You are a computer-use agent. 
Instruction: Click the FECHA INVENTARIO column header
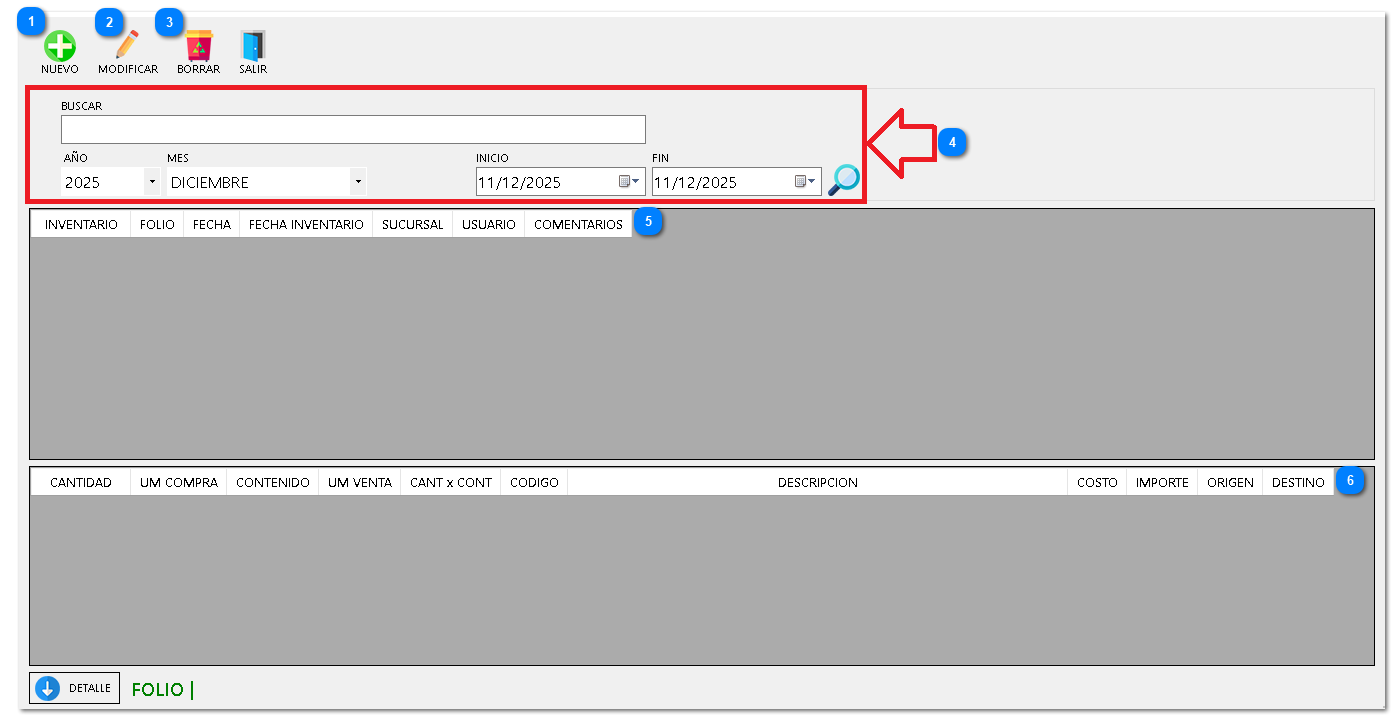pos(306,225)
